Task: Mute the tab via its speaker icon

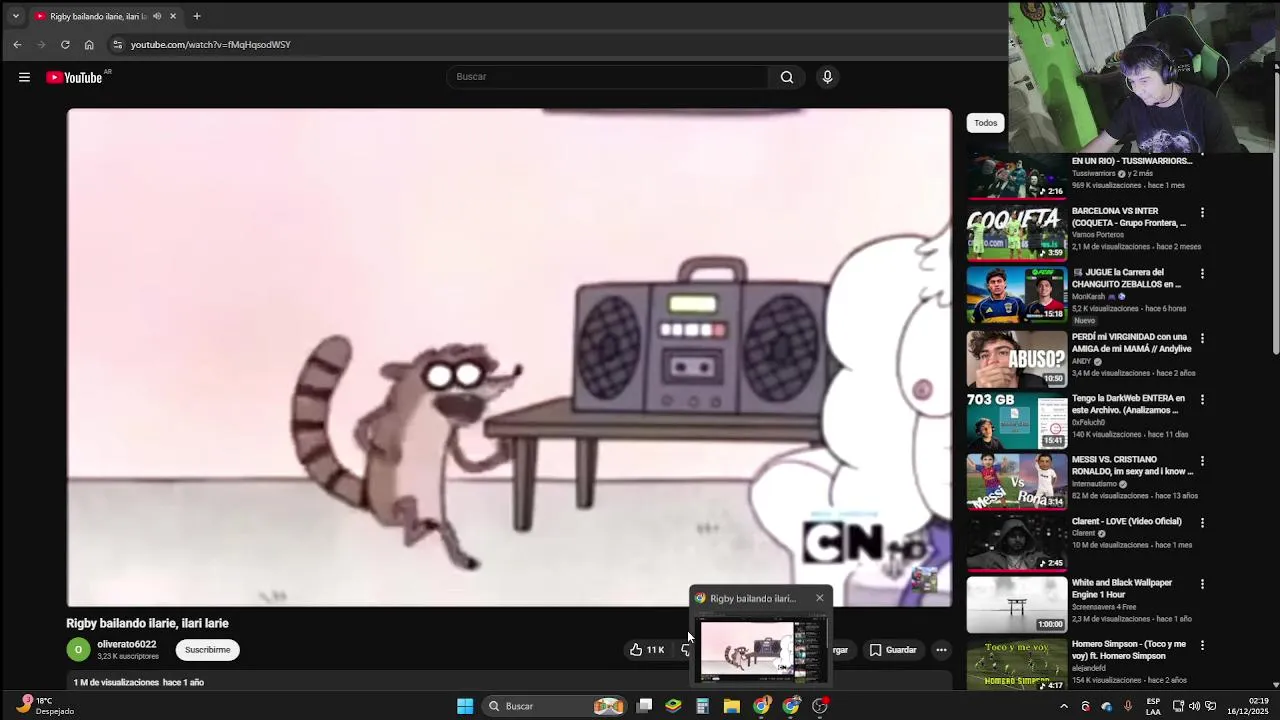Action: pyautogui.click(x=157, y=16)
